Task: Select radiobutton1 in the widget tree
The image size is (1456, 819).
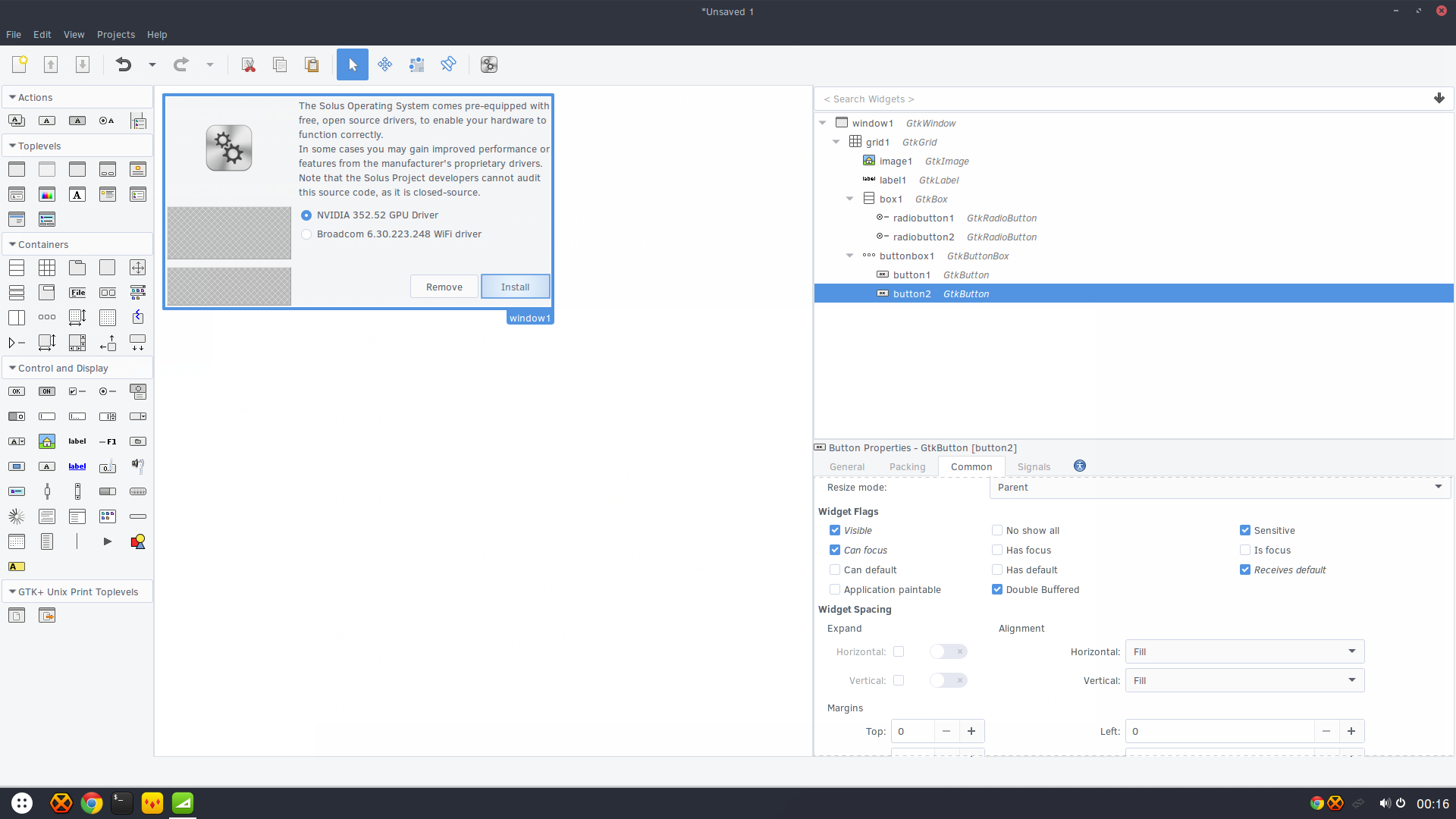Action: [923, 218]
